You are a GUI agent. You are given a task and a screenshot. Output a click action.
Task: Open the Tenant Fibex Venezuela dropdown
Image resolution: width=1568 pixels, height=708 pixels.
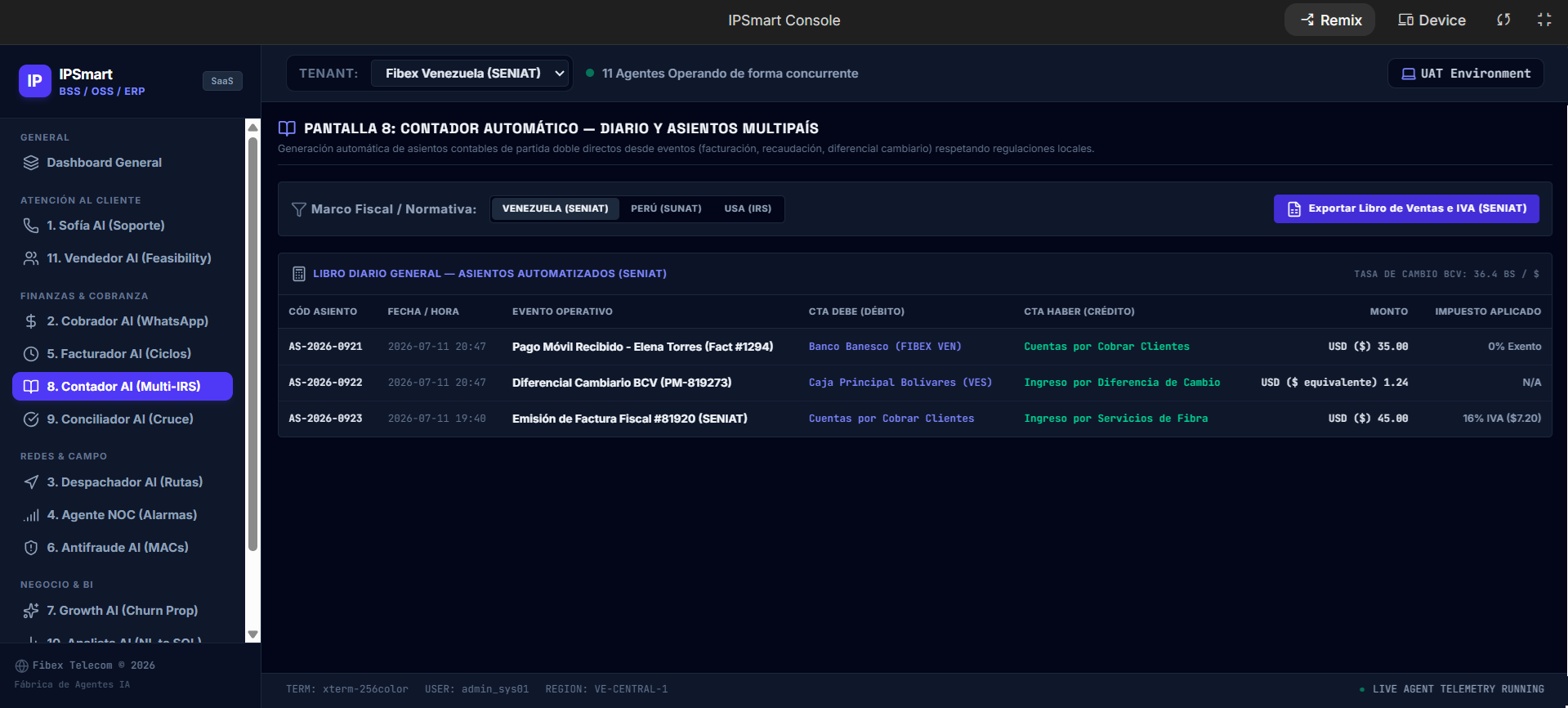(x=471, y=74)
